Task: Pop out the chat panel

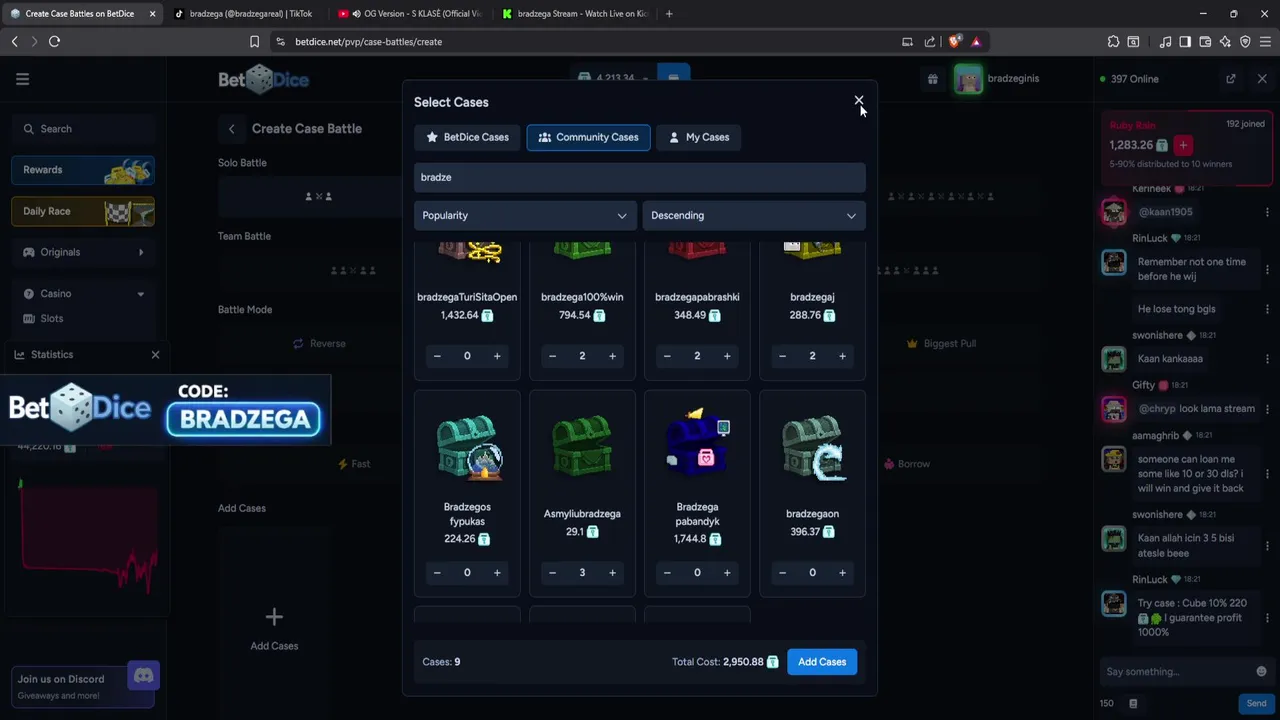Action: point(1231,79)
